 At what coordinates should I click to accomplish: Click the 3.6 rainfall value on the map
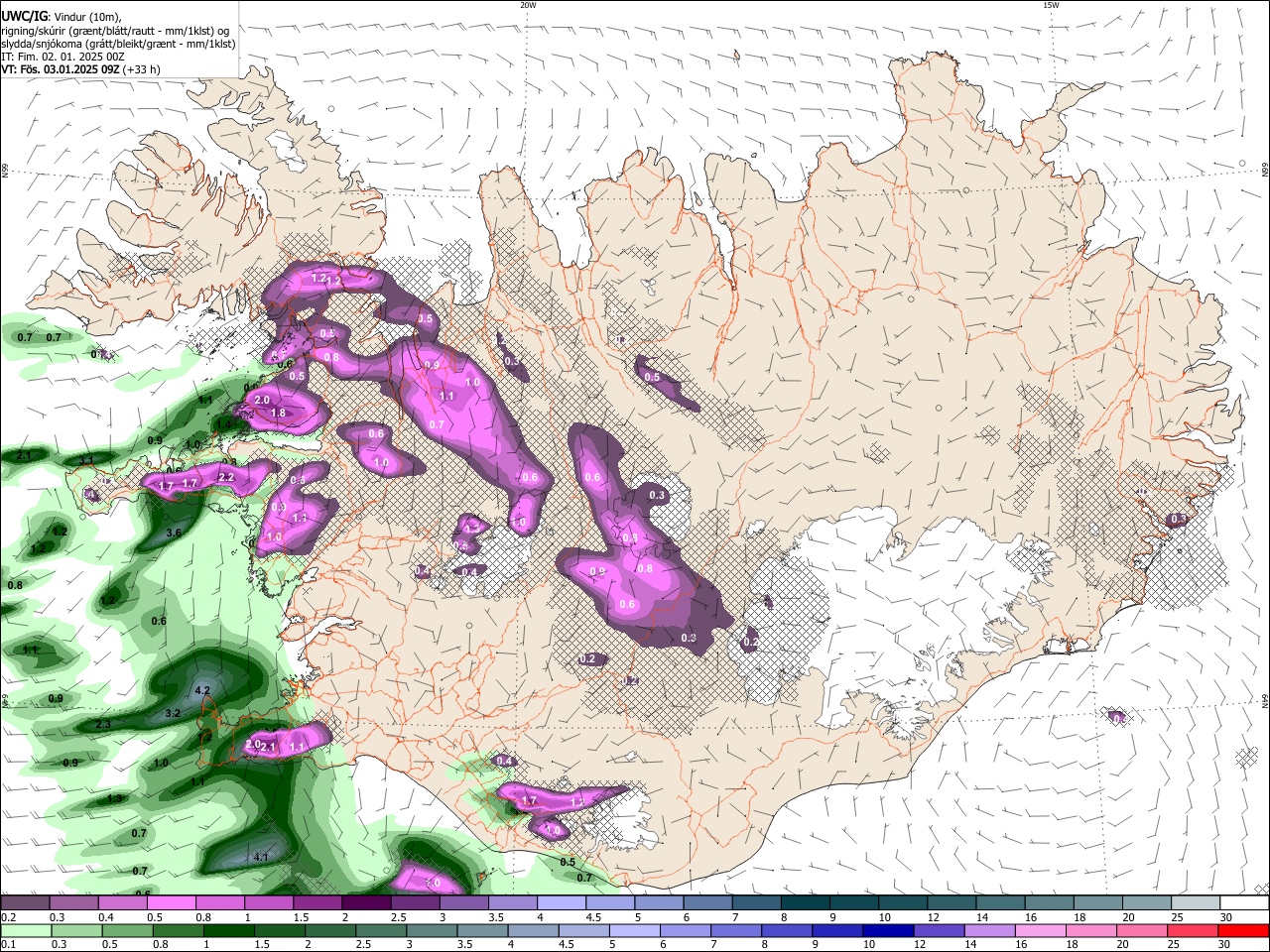click(x=174, y=533)
